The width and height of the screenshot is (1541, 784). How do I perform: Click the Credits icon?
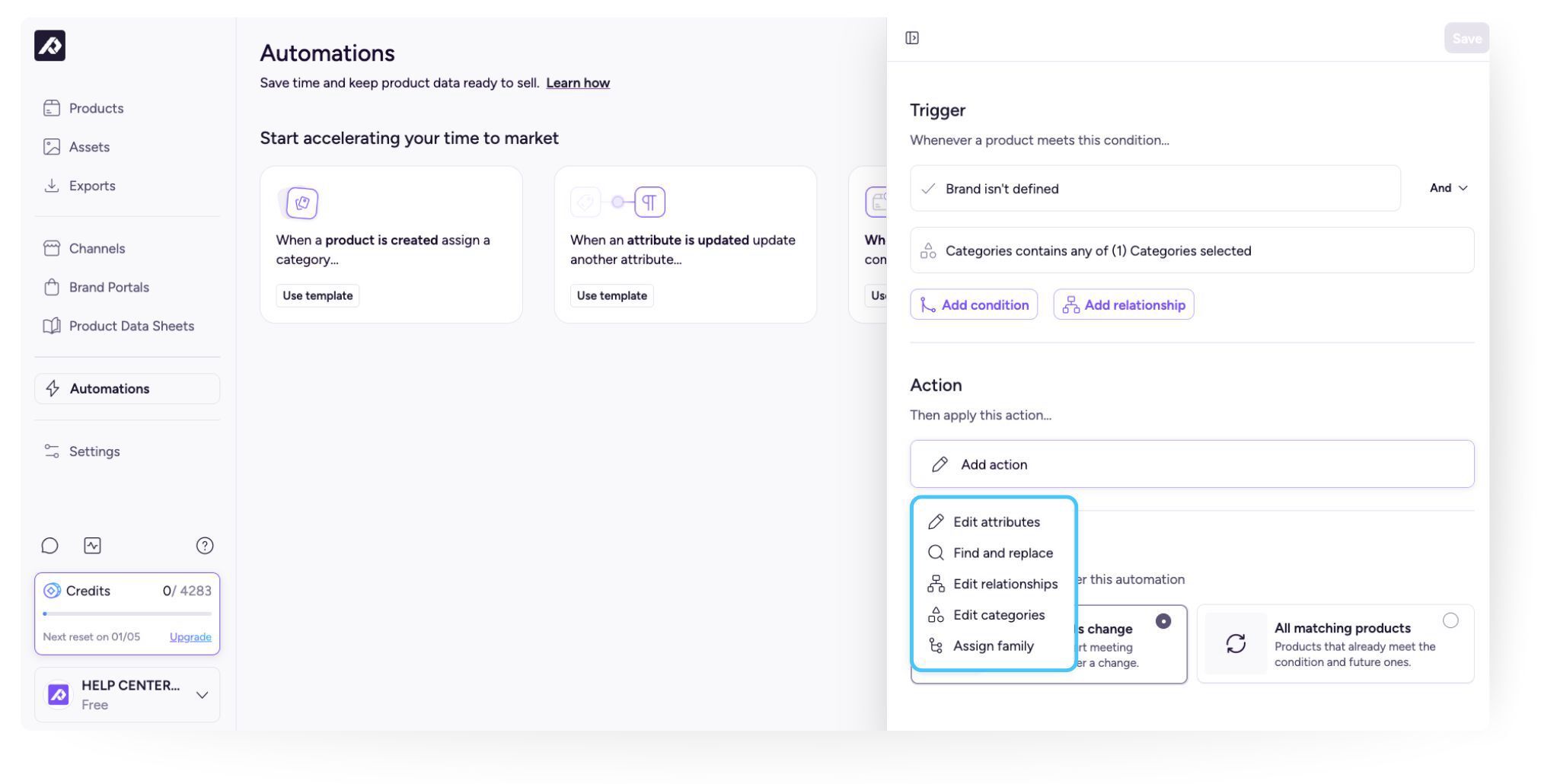click(52, 591)
